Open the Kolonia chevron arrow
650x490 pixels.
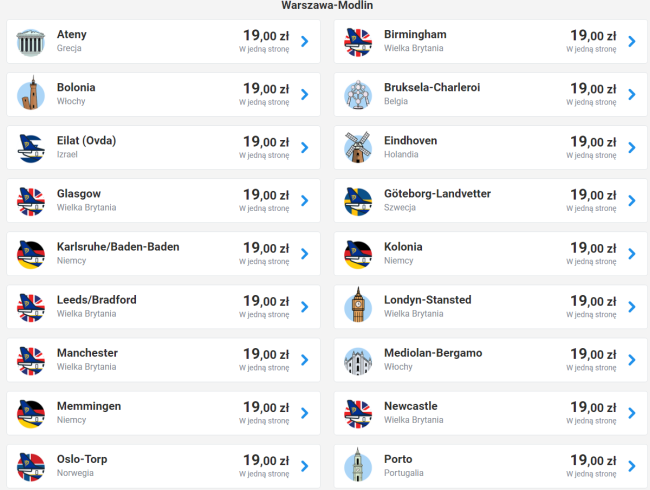coord(631,254)
